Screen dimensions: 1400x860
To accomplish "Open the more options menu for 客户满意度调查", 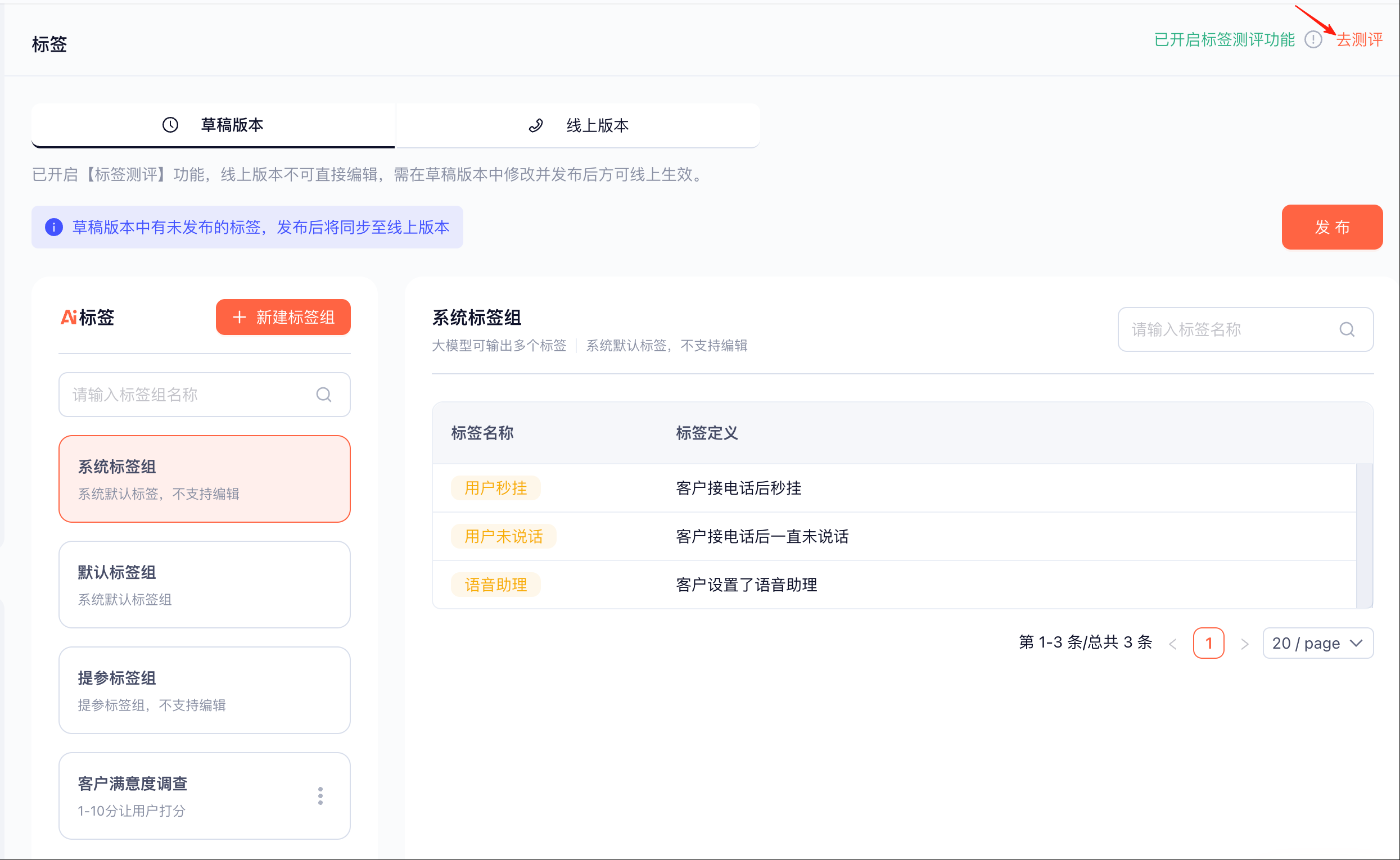I will coord(320,796).
